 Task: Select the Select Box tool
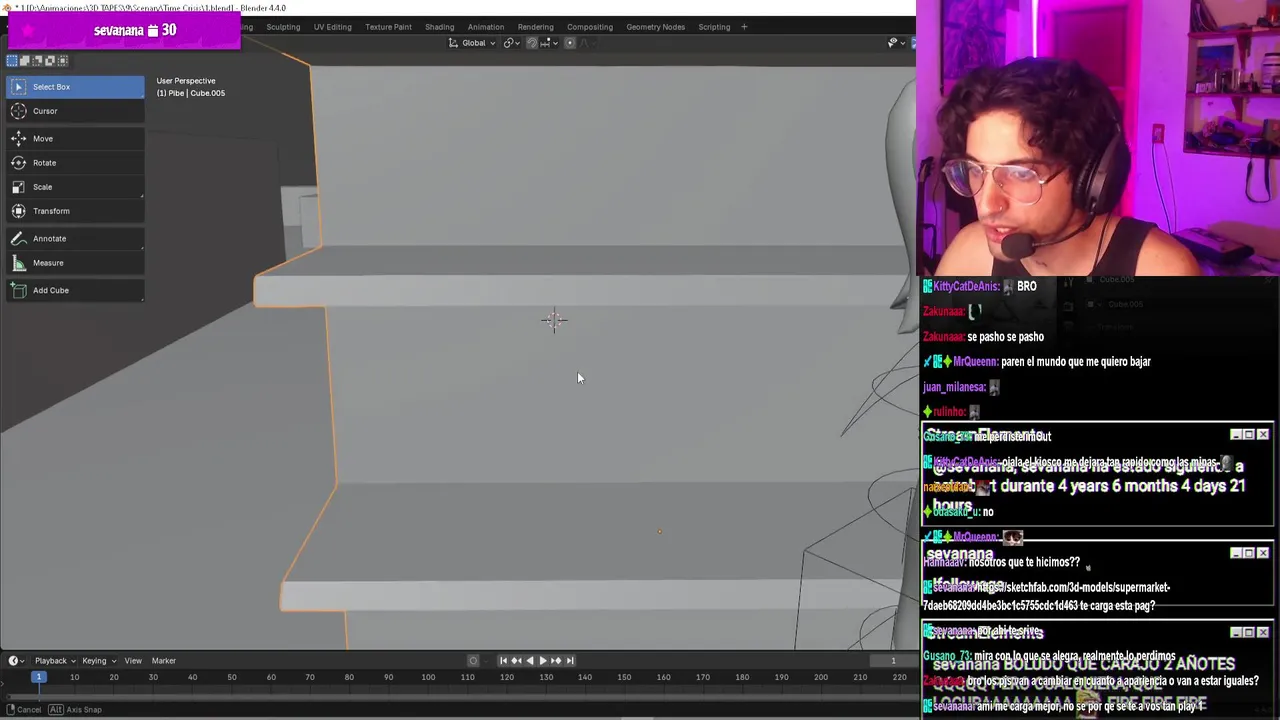[74, 87]
